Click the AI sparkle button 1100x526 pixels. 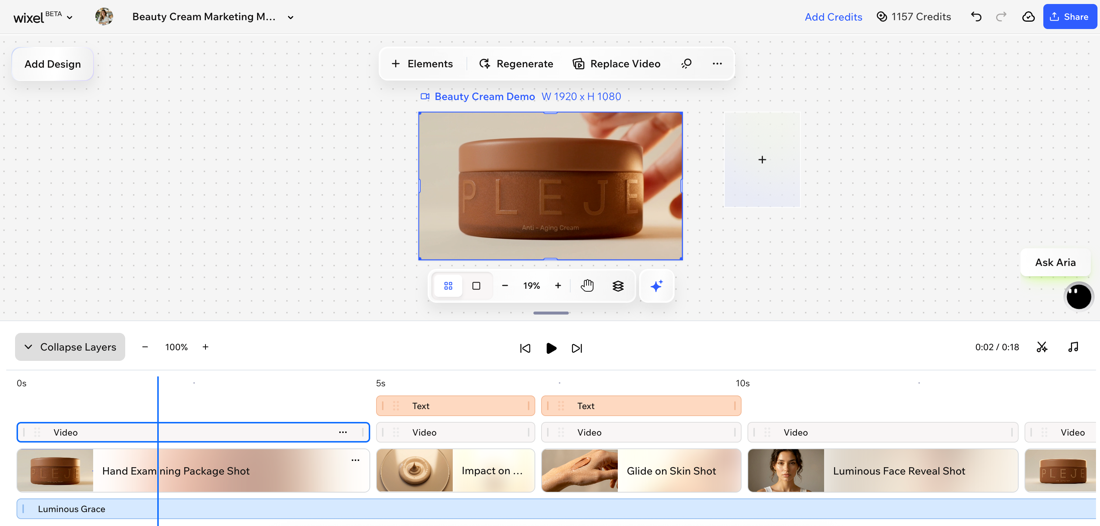click(657, 286)
